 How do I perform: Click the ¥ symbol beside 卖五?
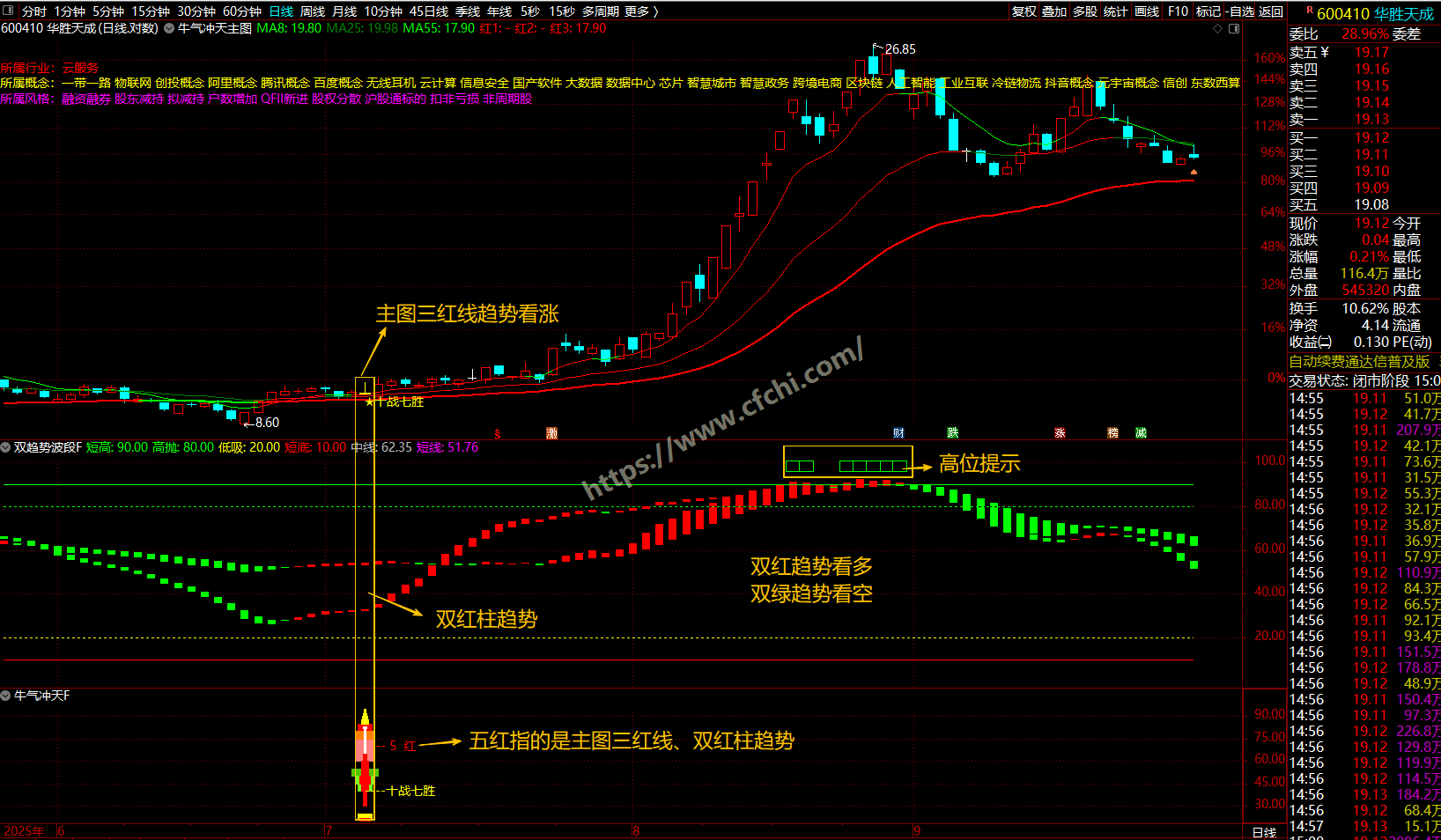tap(1325, 52)
